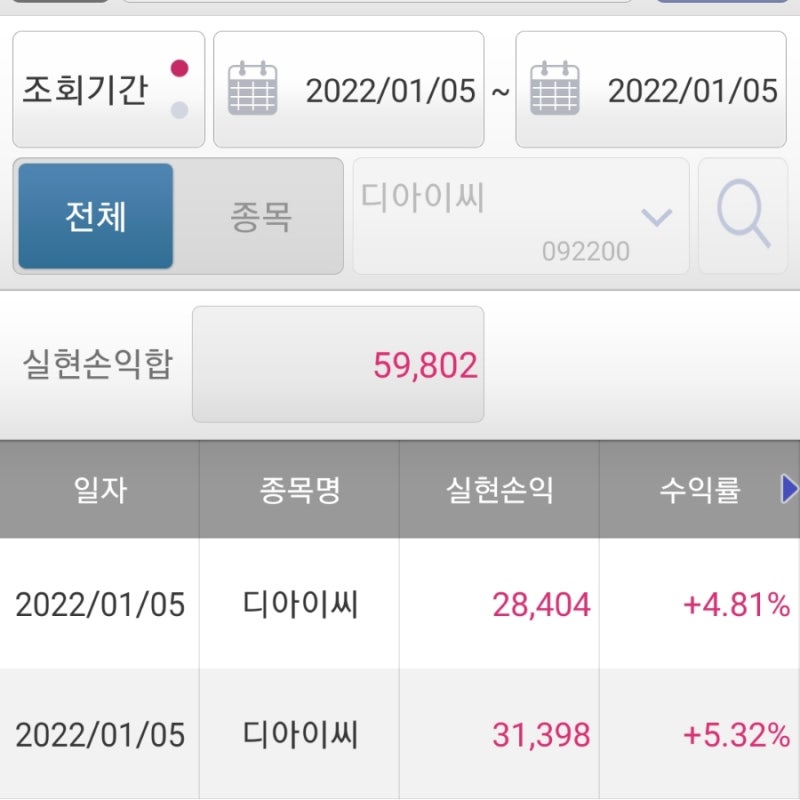Open the end date calendar icon
Screen dimensions: 800x800
tap(555, 88)
